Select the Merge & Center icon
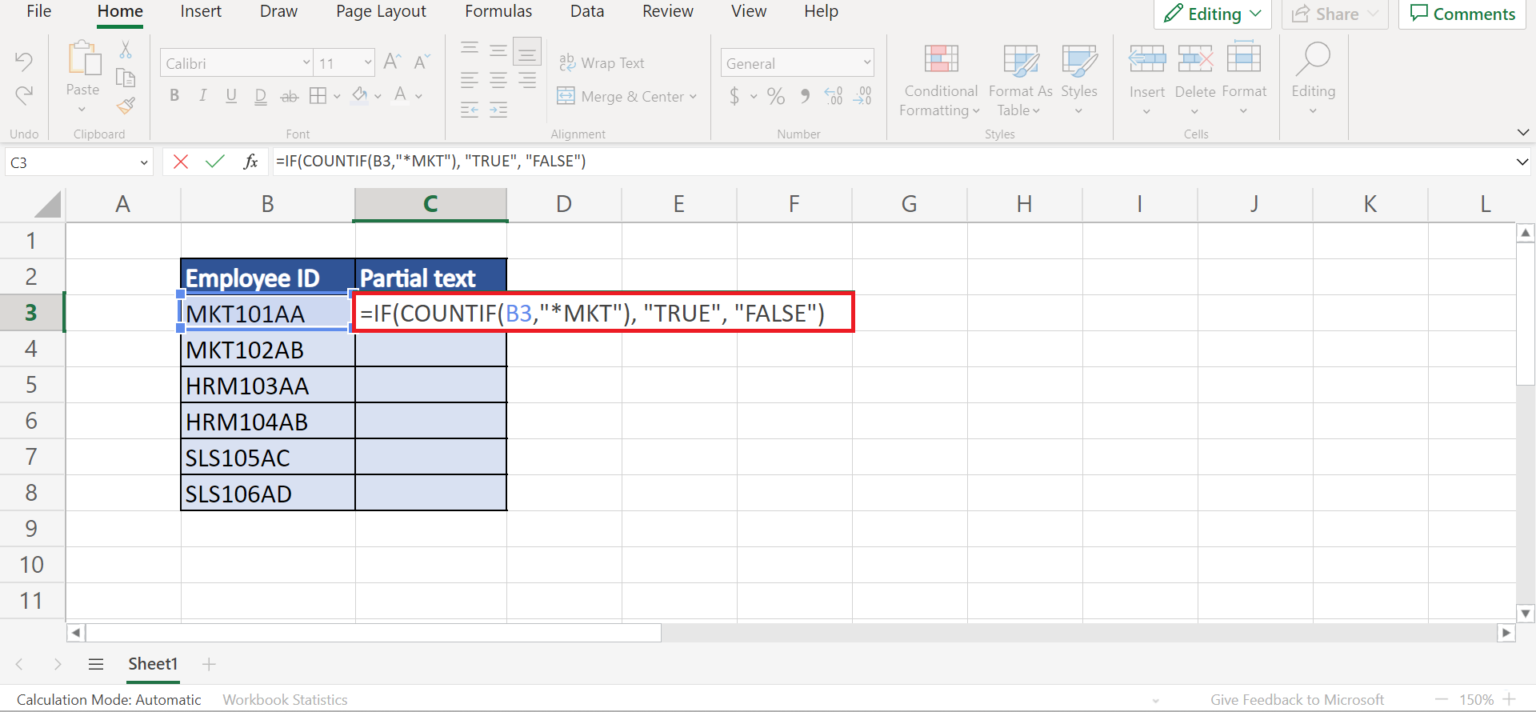 [x=568, y=96]
